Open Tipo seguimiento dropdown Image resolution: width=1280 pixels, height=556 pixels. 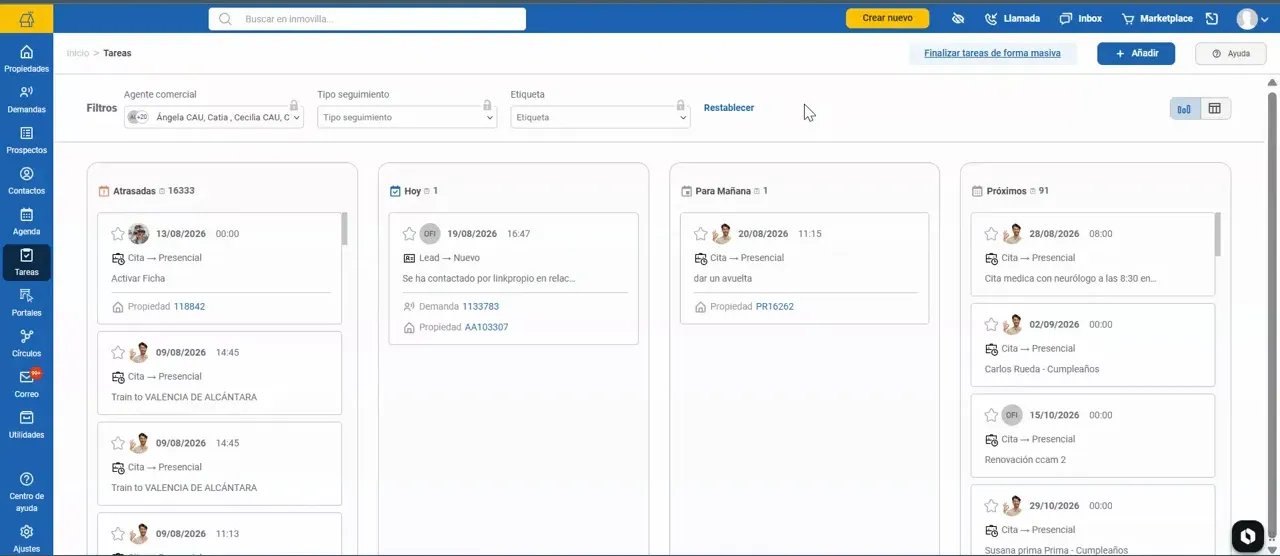(407, 117)
